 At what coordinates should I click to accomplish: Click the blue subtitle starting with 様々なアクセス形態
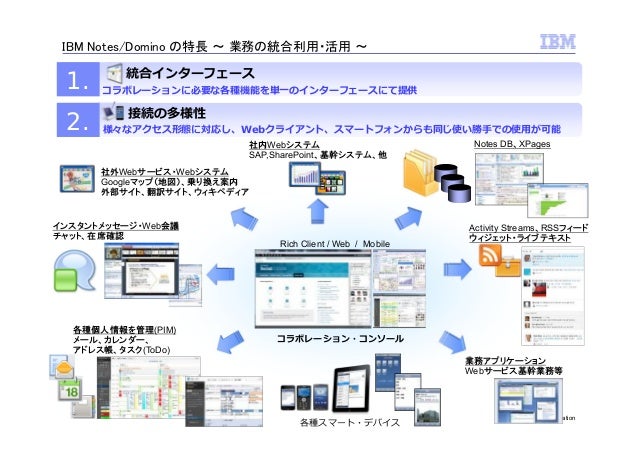[x=332, y=129]
